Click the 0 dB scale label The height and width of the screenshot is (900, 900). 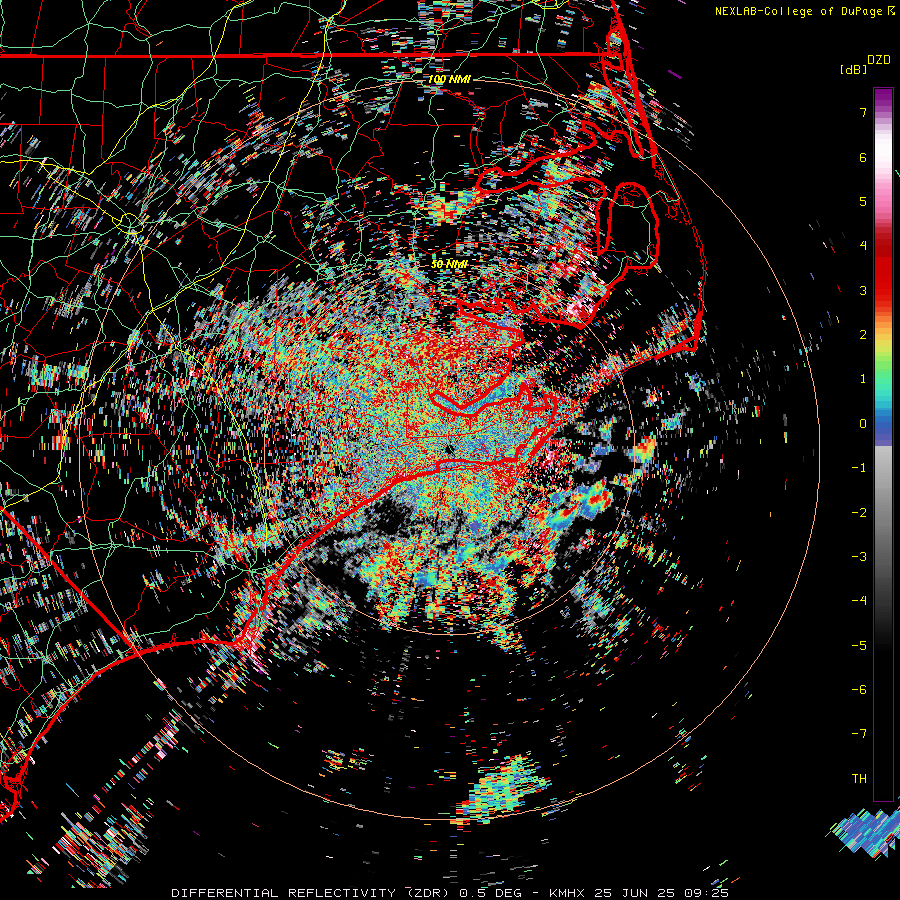(x=863, y=424)
